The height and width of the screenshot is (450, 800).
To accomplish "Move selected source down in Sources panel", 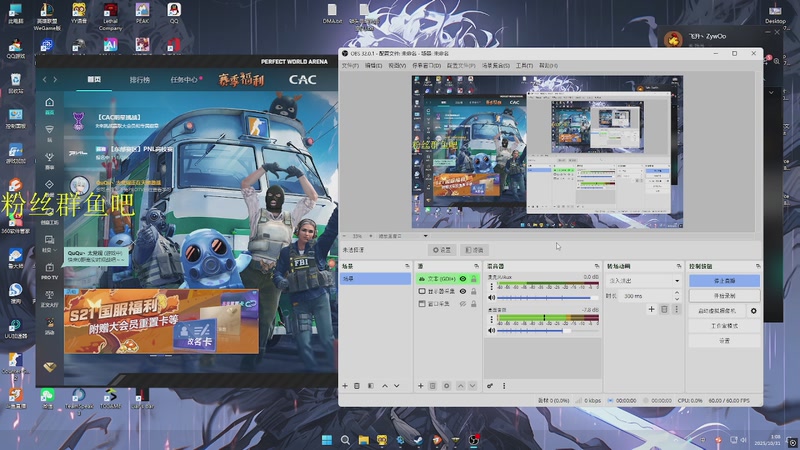I will (x=472, y=386).
